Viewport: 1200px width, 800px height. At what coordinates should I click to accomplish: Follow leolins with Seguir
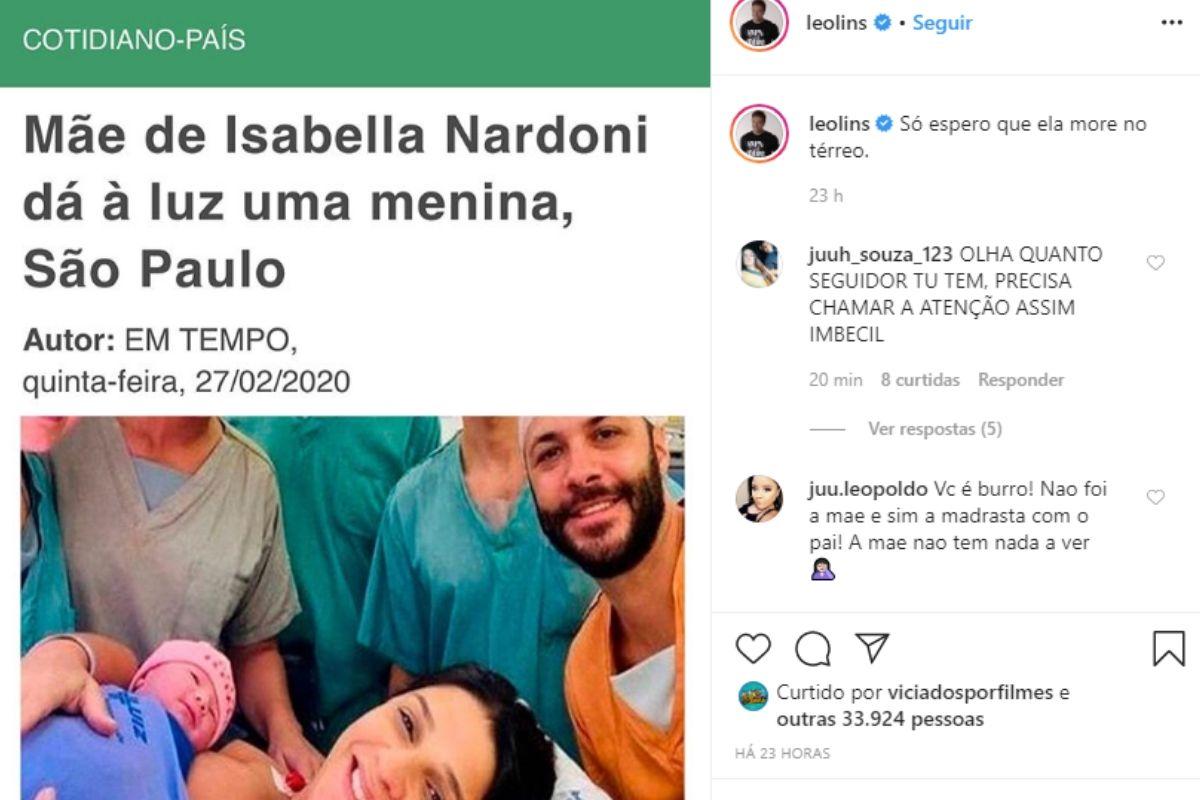pos(942,22)
